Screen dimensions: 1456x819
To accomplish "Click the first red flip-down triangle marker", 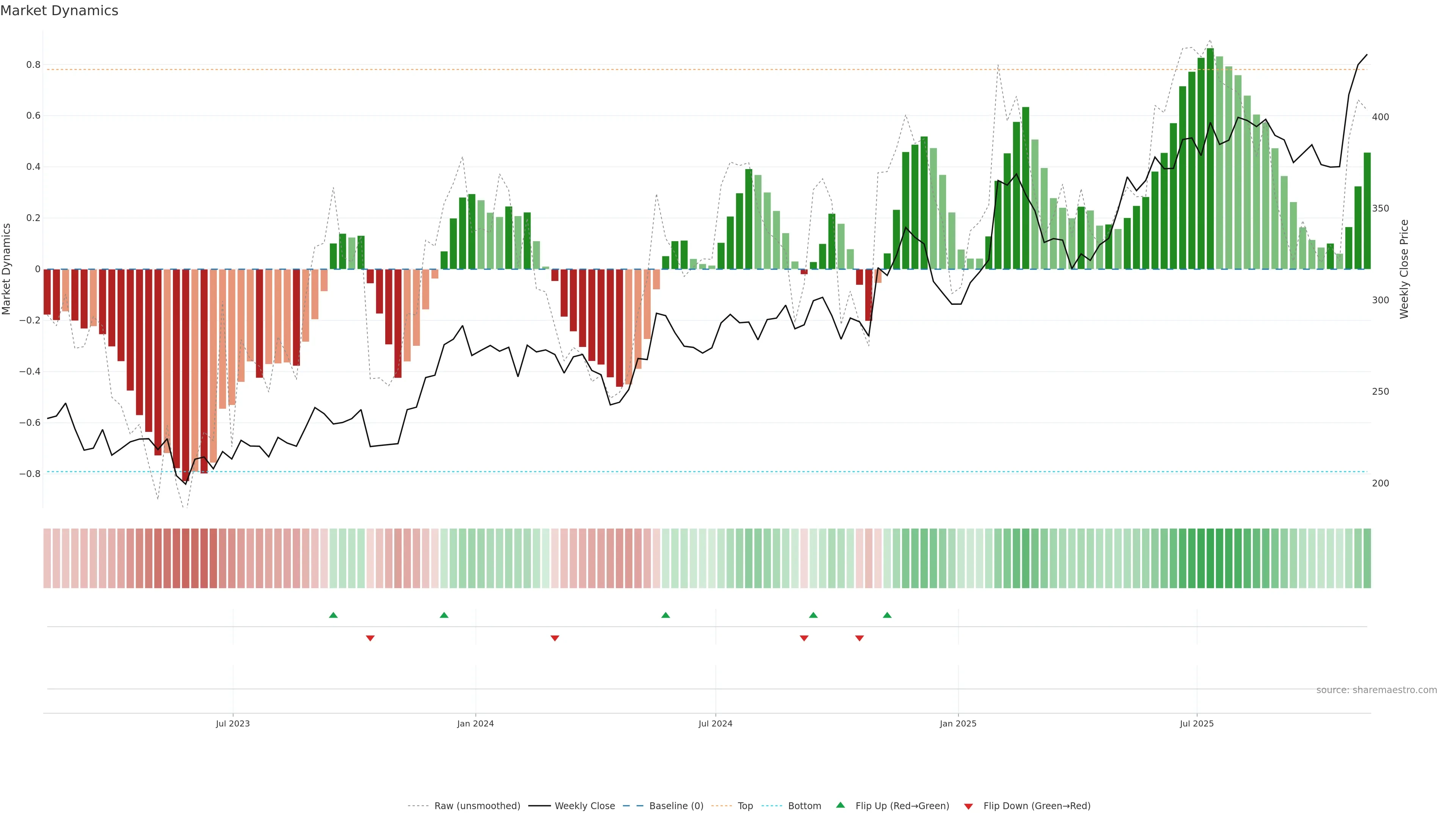I will [370, 638].
